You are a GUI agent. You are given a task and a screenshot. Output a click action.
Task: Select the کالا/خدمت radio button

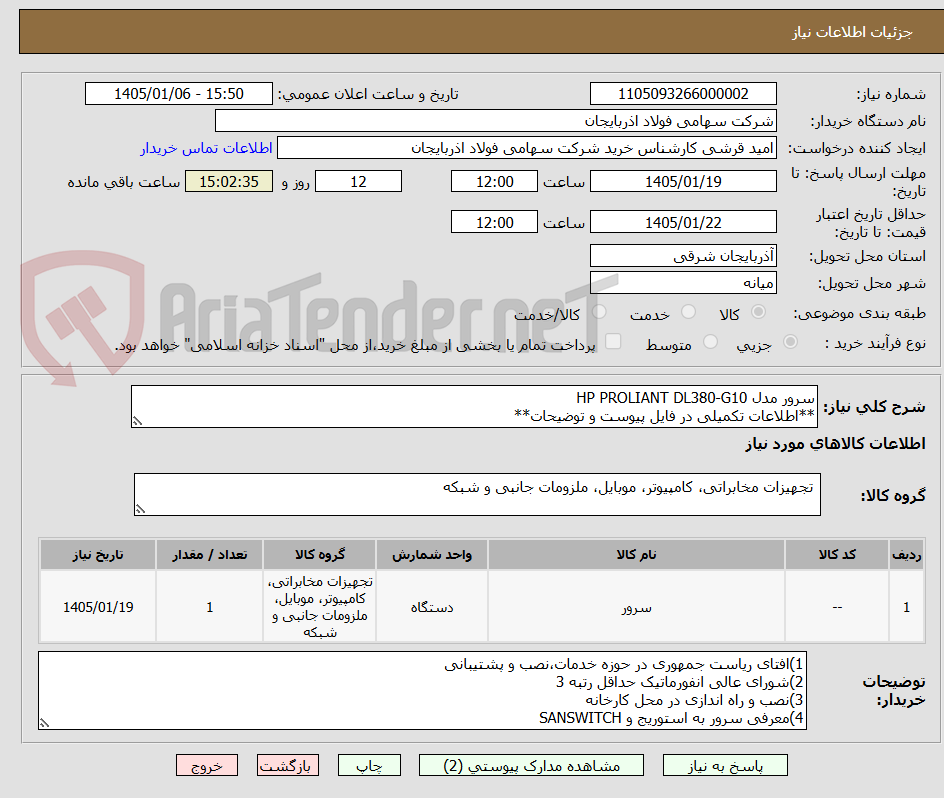[x=599, y=312]
